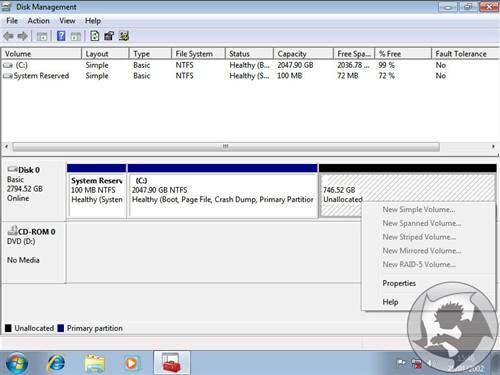The height and width of the screenshot is (375, 500).
Task: Click the blue Primary partition legend swatch
Action: pyautogui.click(x=61, y=328)
